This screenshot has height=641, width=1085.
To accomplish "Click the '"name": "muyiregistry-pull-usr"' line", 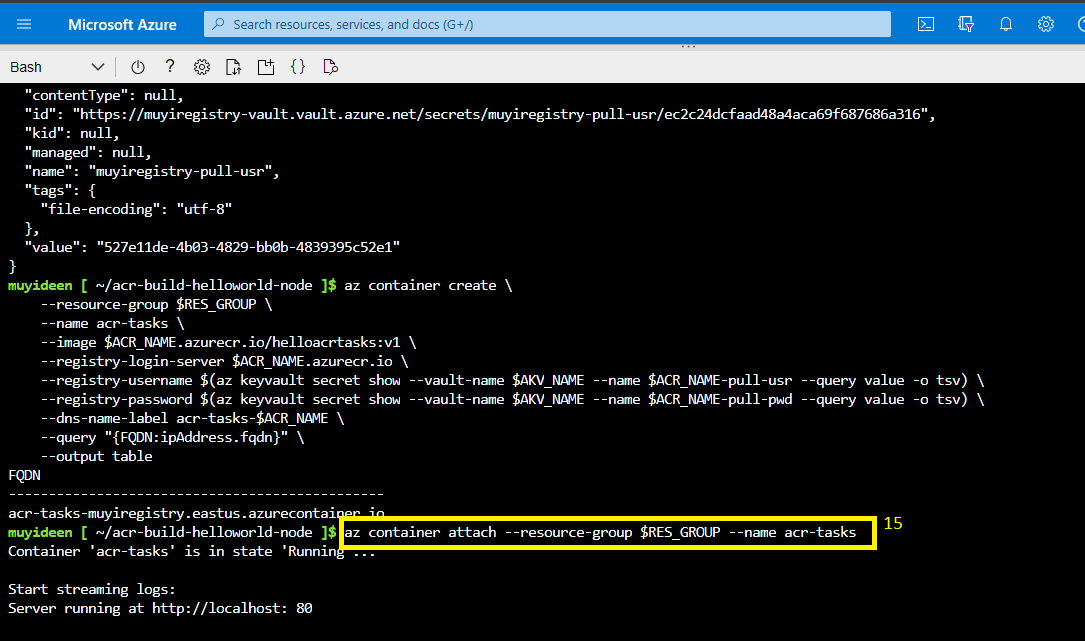I will [152, 171].
